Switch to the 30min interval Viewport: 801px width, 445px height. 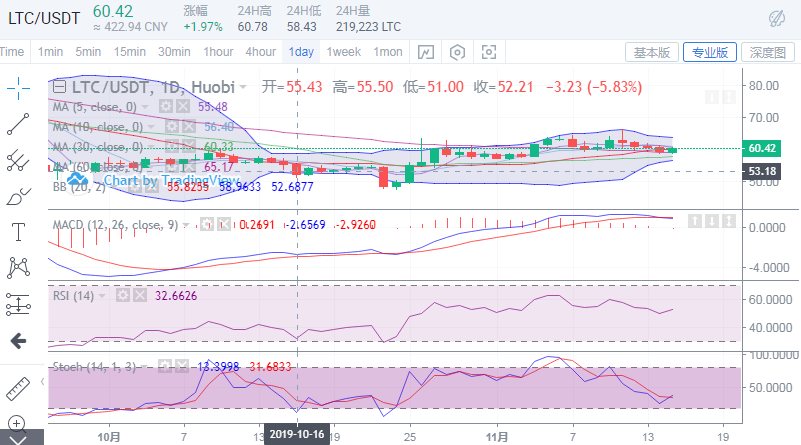pyautogui.click(x=174, y=52)
